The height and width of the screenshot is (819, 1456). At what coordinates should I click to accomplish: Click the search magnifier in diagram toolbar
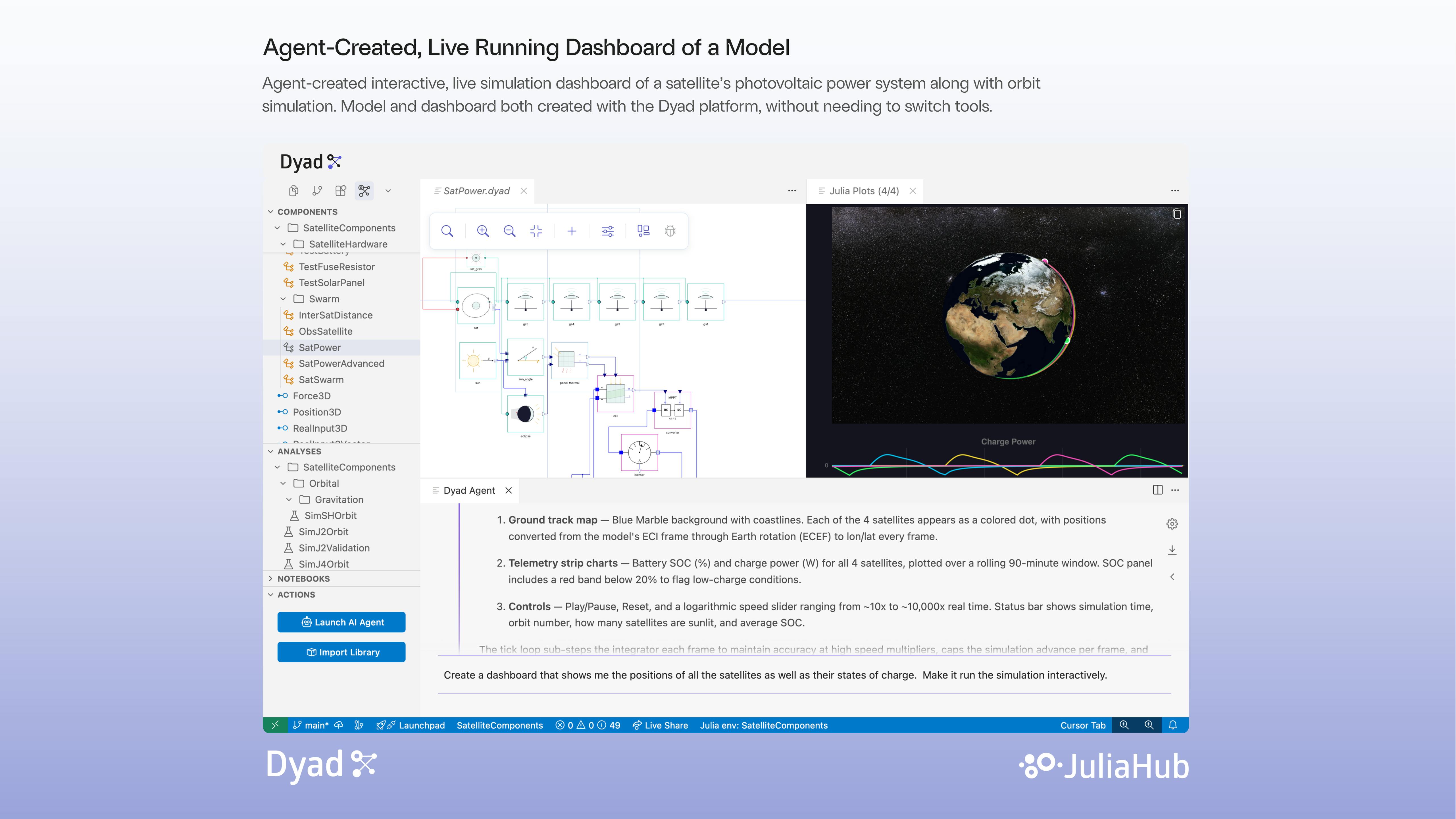point(447,231)
